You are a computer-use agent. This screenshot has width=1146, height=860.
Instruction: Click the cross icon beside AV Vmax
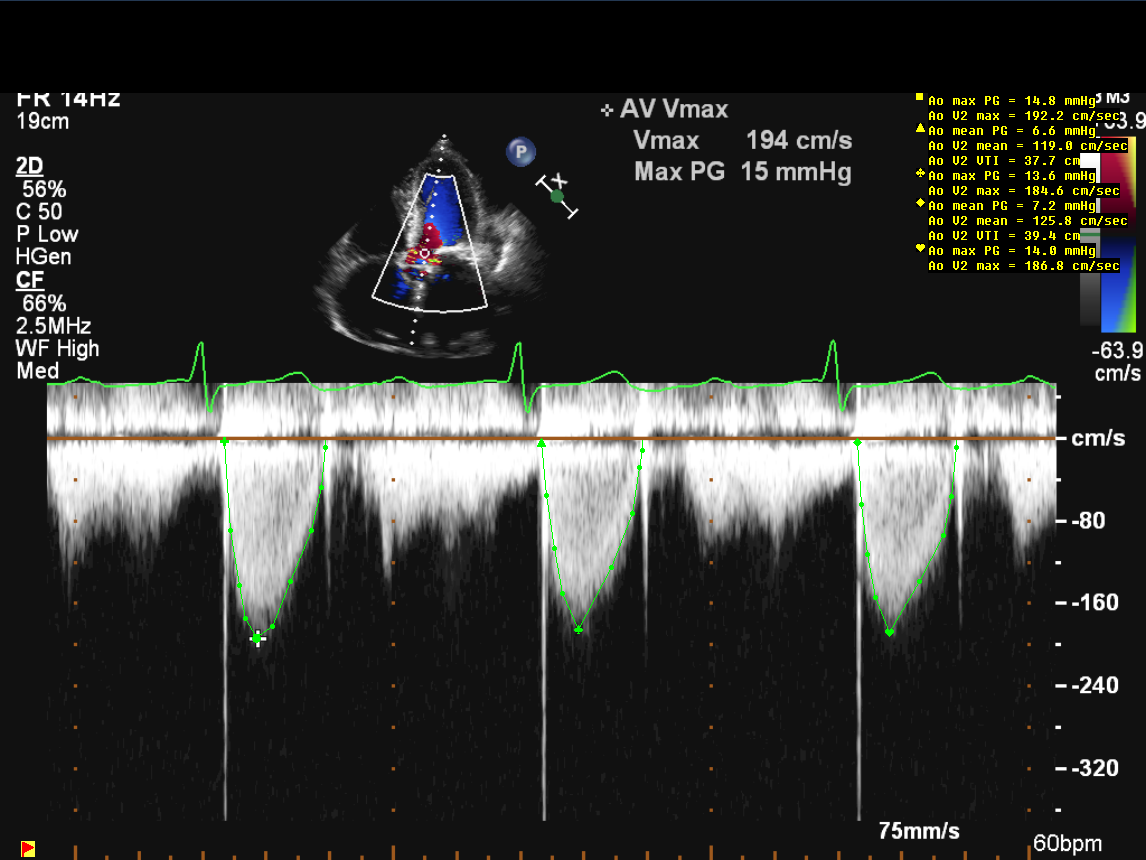[x=606, y=110]
